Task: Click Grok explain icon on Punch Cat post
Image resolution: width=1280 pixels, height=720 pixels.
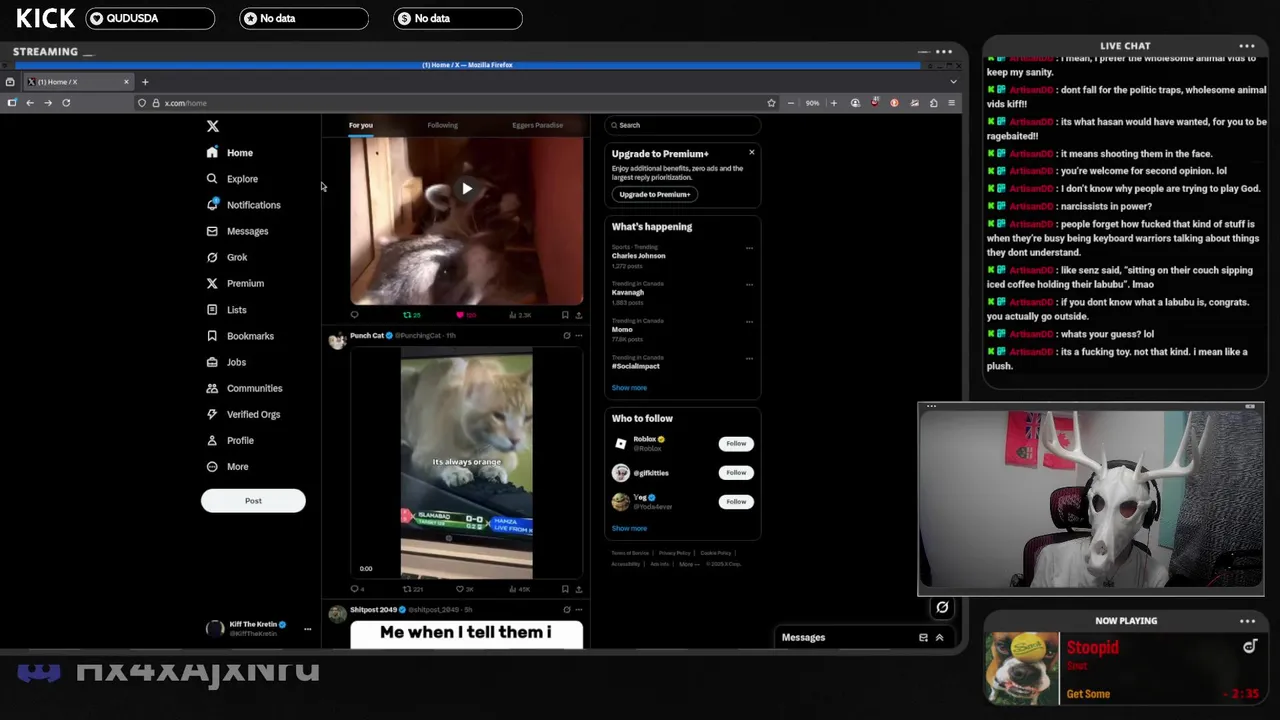Action: click(566, 336)
